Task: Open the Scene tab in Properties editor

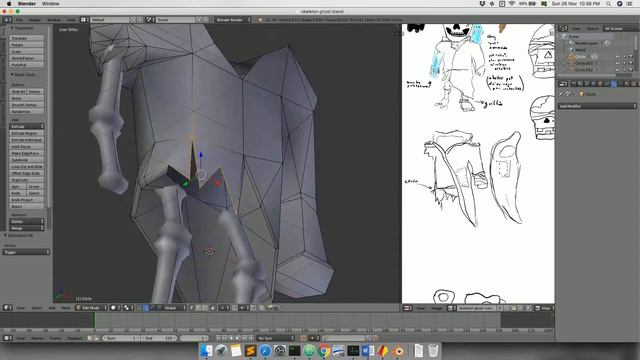Action: [x=587, y=84]
